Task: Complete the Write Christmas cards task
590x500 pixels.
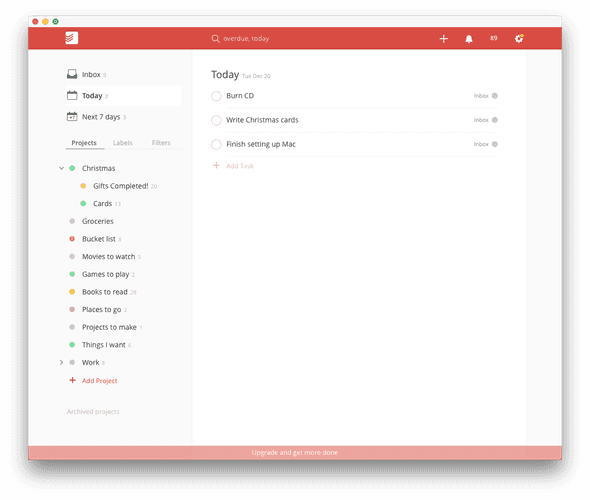Action: [216, 120]
